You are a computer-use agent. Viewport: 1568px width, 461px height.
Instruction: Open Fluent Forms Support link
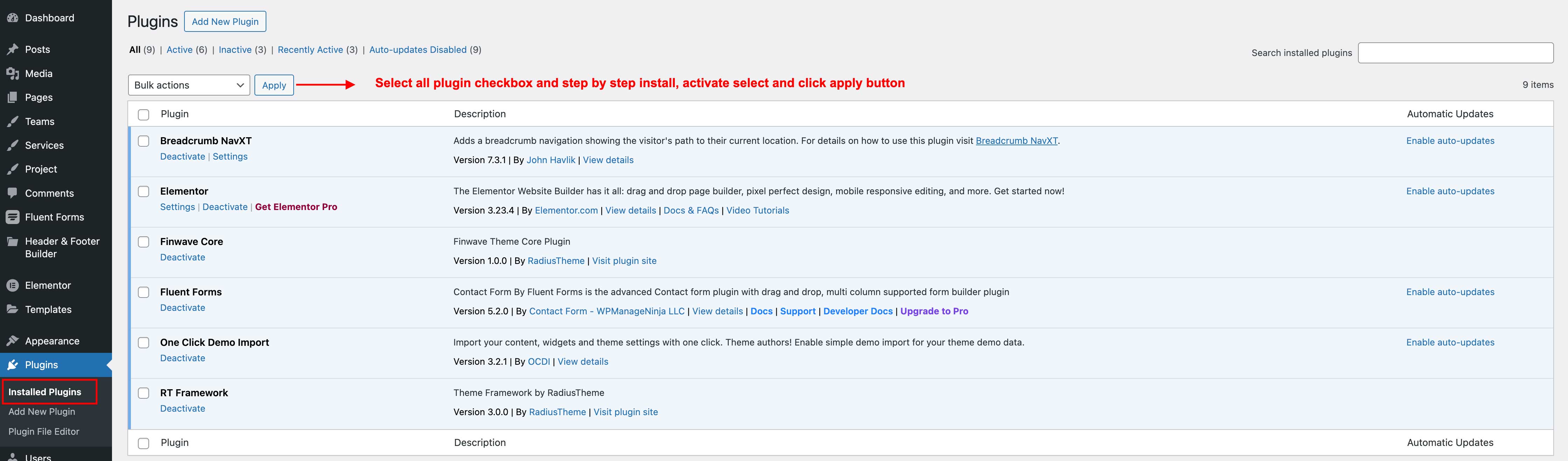pyautogui.click(x=798, y=311)
